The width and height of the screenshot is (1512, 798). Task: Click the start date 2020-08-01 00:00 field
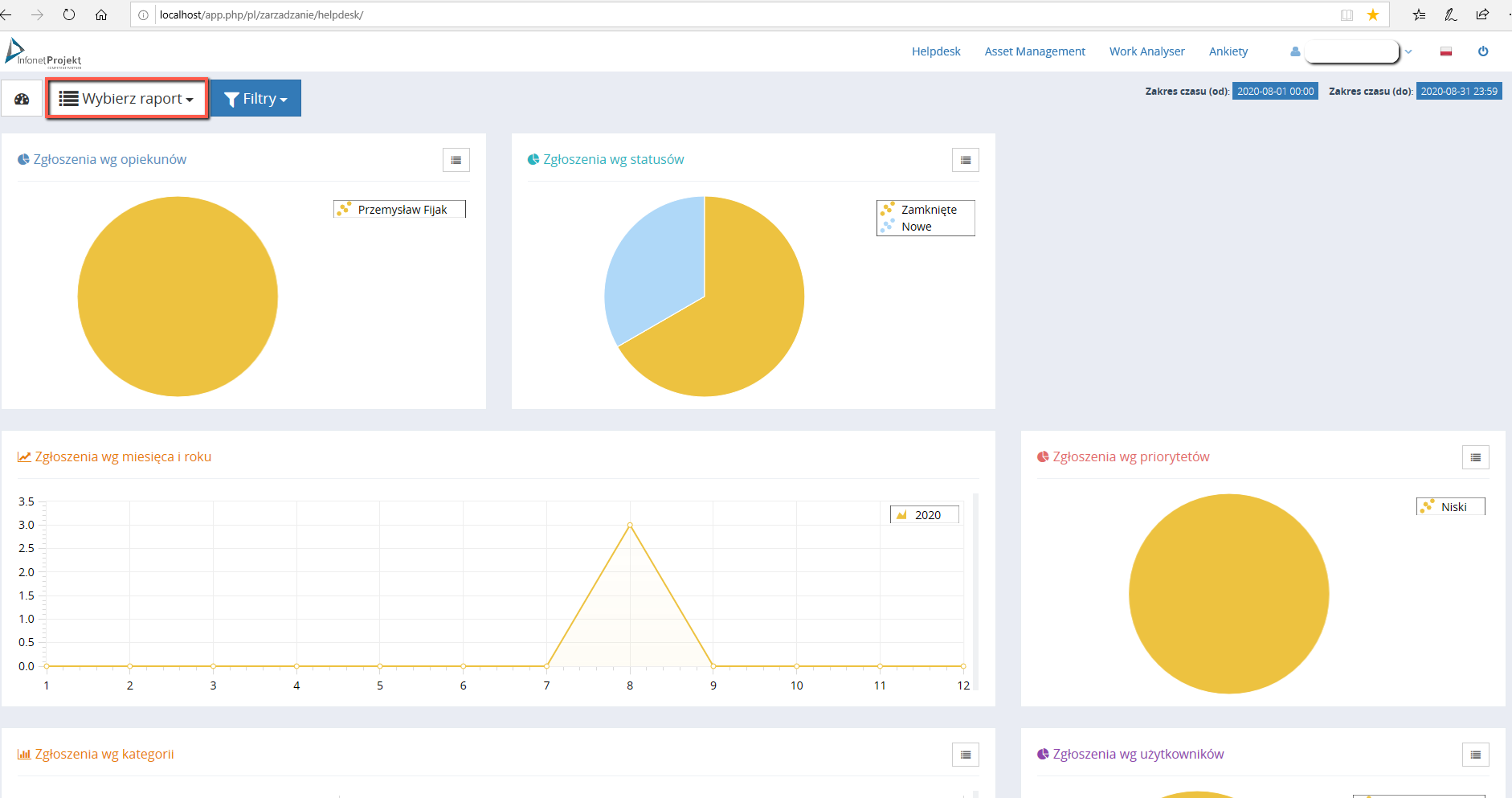click(1275, 92)
